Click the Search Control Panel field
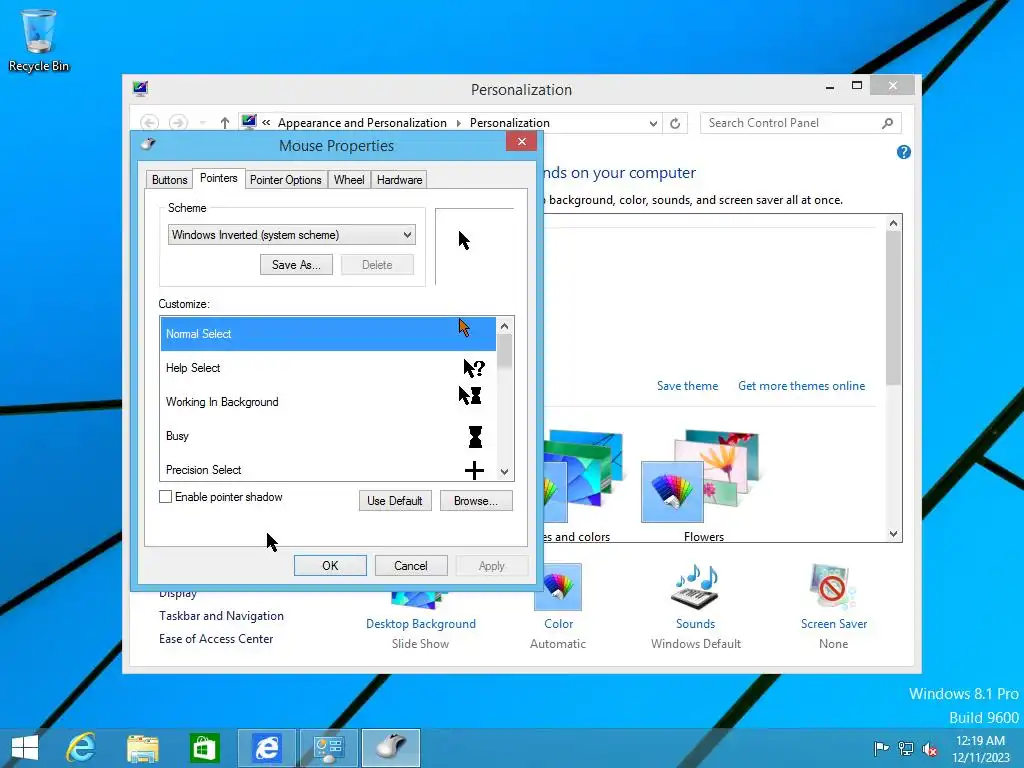The width and height of the screenshot is (1024, 768). [x=801, y=123]
